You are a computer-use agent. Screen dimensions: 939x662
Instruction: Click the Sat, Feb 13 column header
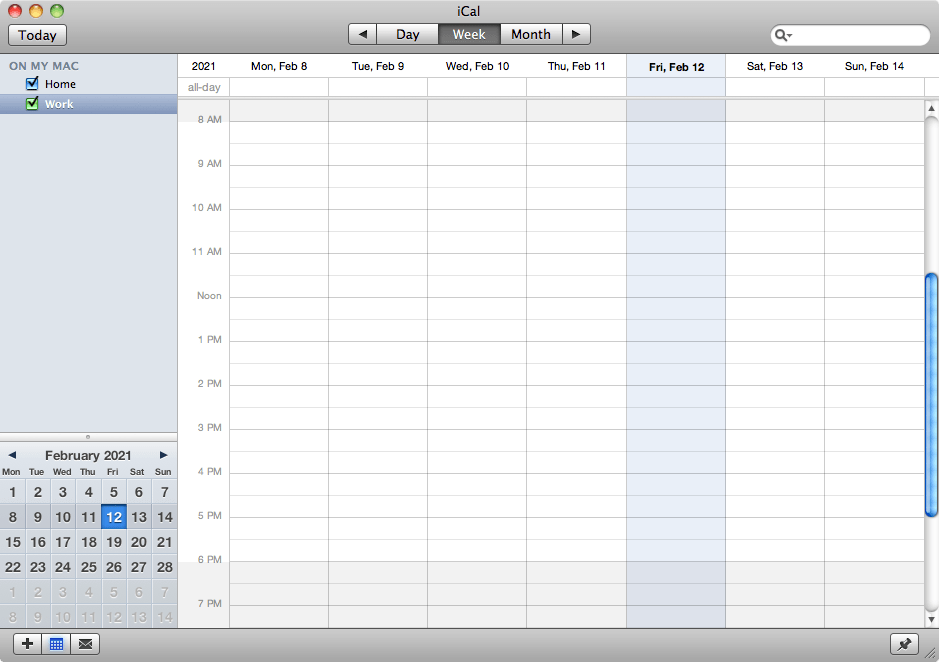click(x=775, y=66)
